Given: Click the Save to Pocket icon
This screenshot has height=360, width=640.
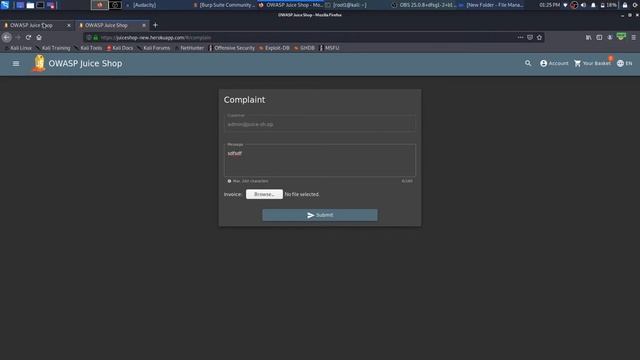Looking at the screenshot, I should [530, 38].
